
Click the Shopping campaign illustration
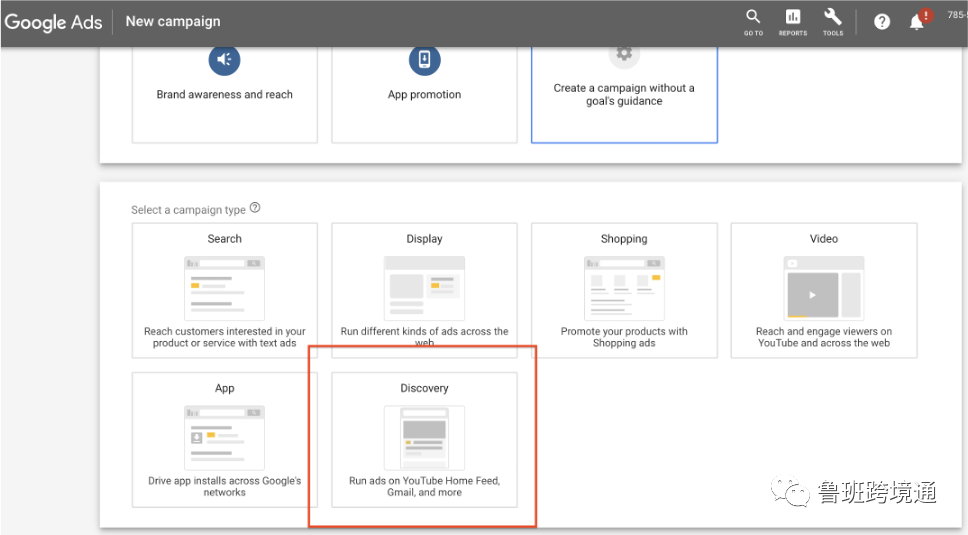click(x=624, y=288)
